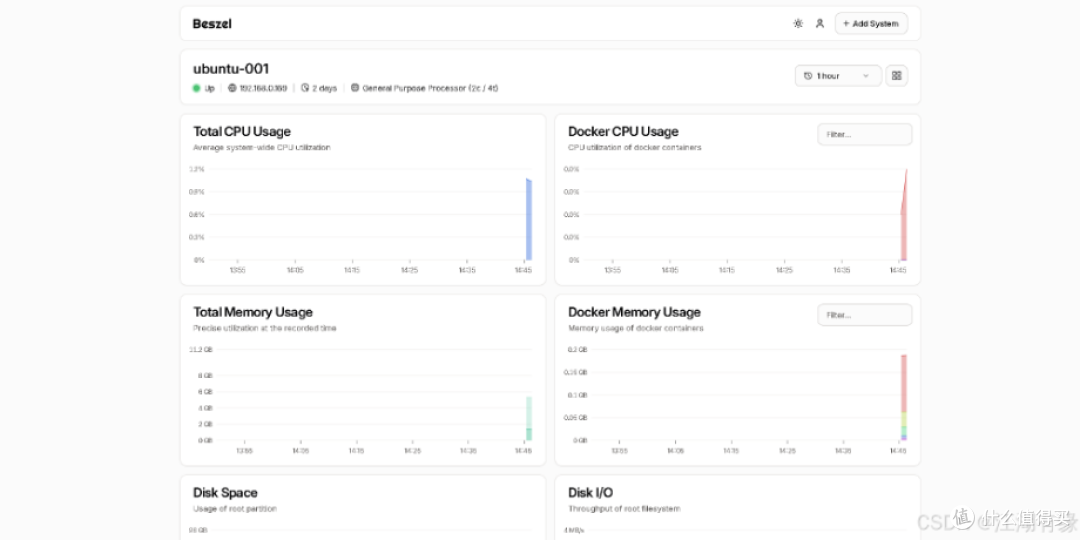Focus the Docker CPU Usage filter field
The width and height of the screenshot is (1080, 540).
865,134
